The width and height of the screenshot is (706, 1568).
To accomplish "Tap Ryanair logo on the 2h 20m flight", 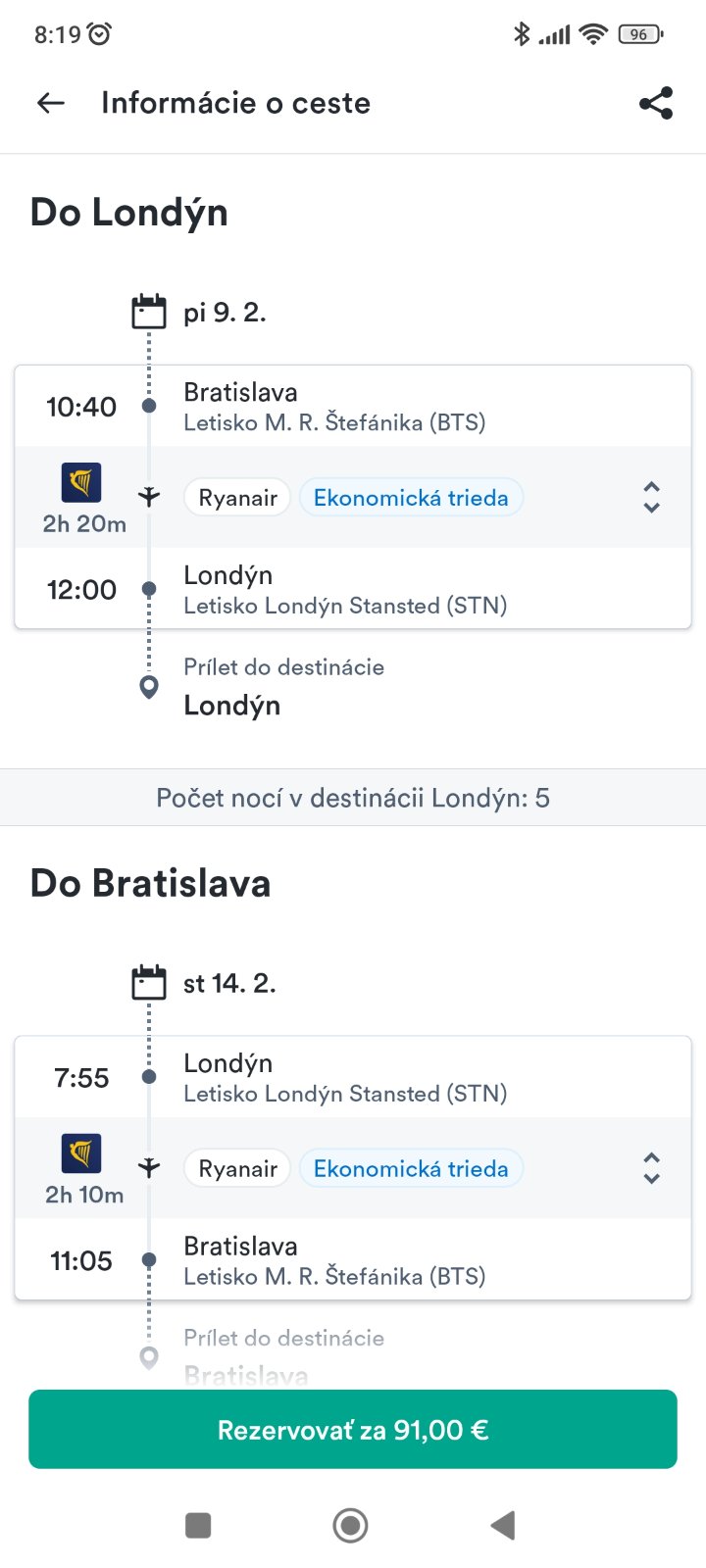I will click(x=81, y=483).
